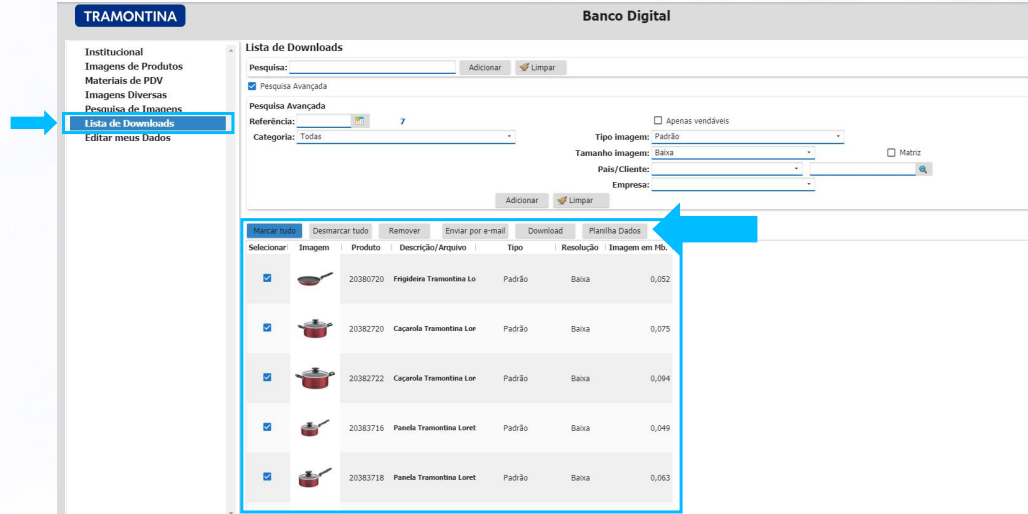Click the casserole thumbnail for 20382720
1028x514 pixels.
click(x=315, y=328)
